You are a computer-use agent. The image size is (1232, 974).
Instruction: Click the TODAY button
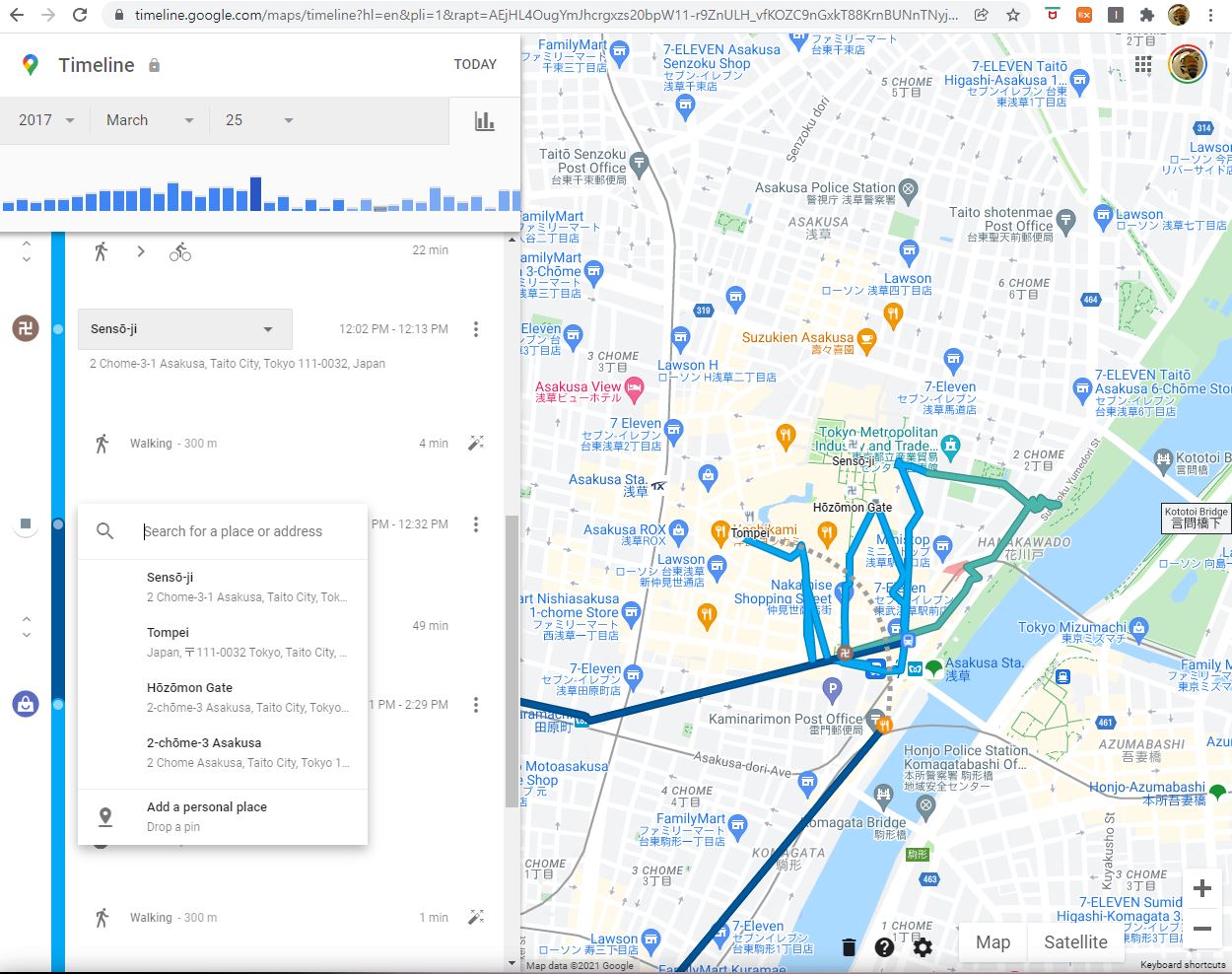click(x=475, y=64)
